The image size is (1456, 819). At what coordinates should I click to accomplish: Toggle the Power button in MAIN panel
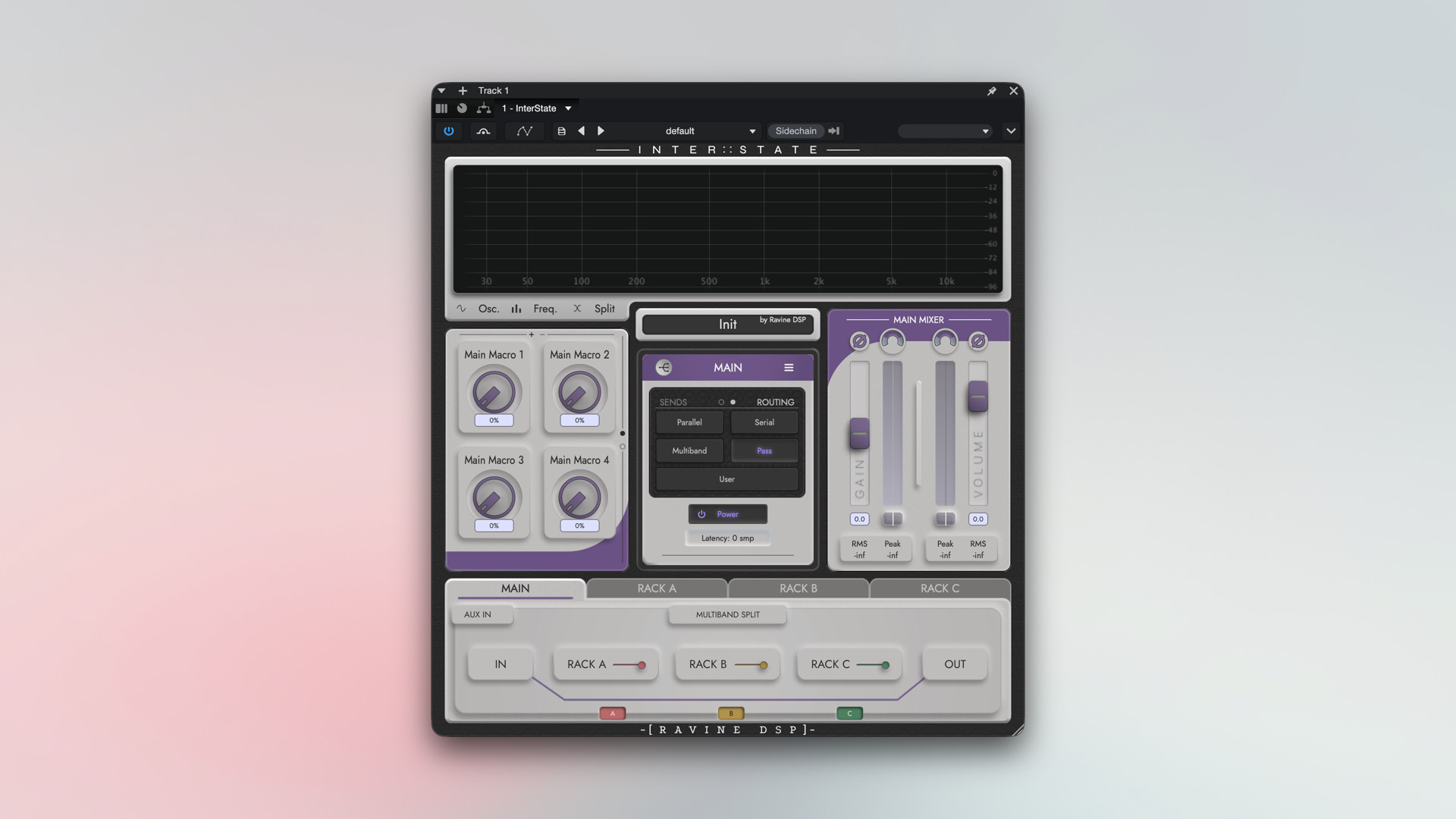[x=728, y=514]
